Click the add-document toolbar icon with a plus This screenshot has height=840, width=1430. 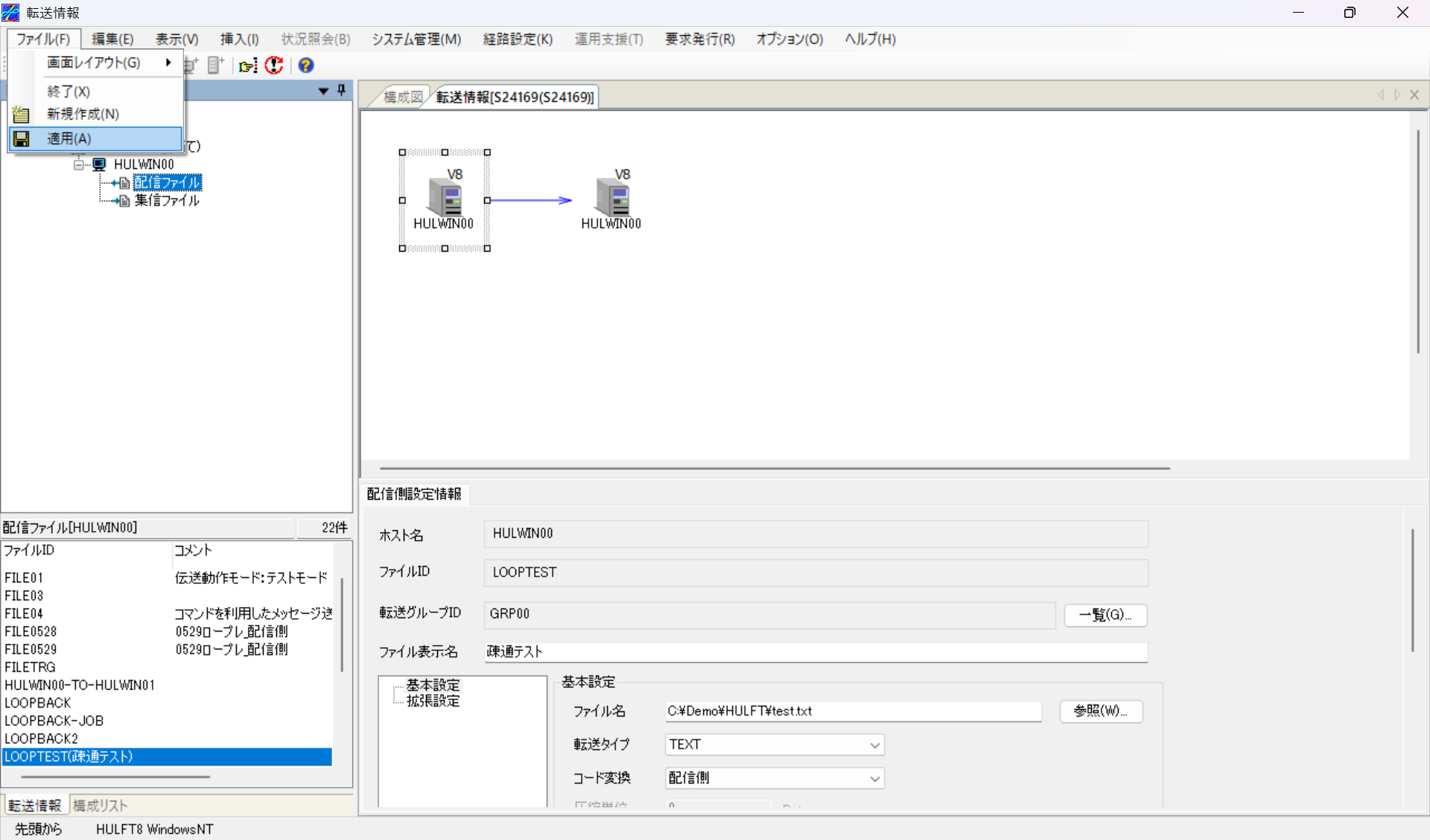(x=216, y=66)
